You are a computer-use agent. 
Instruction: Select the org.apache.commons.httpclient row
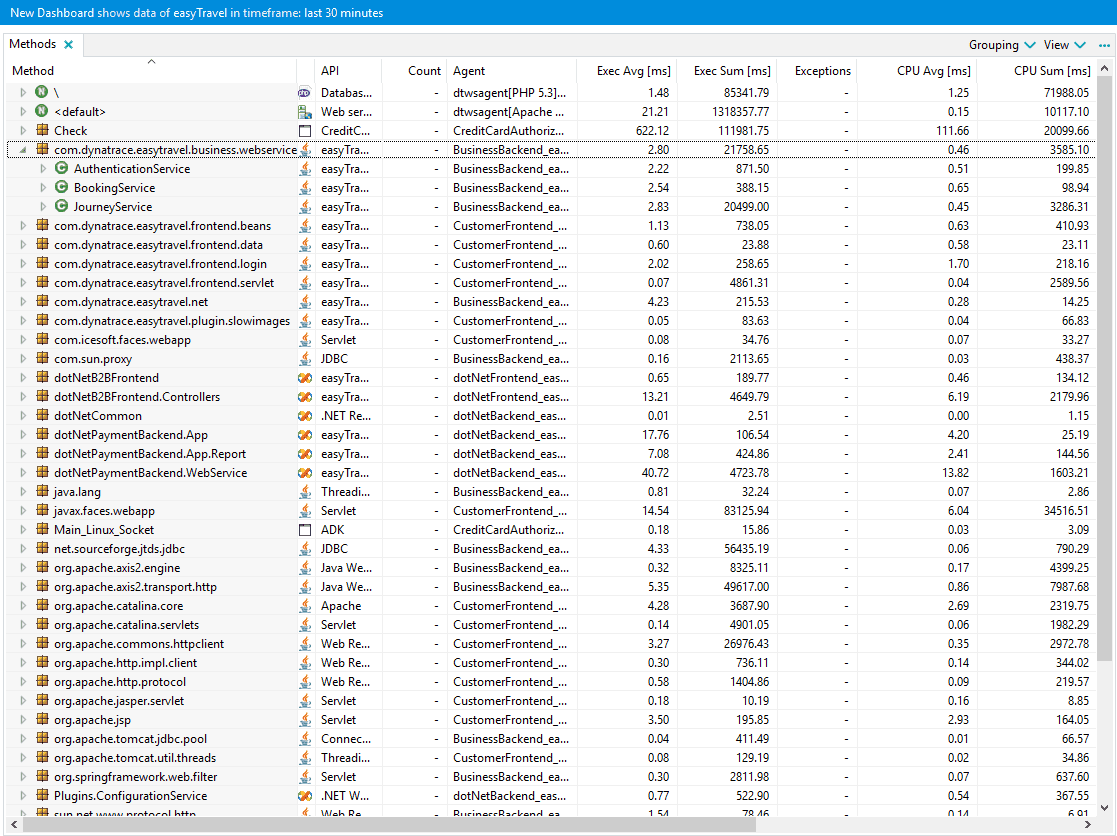tap(552, 644)
